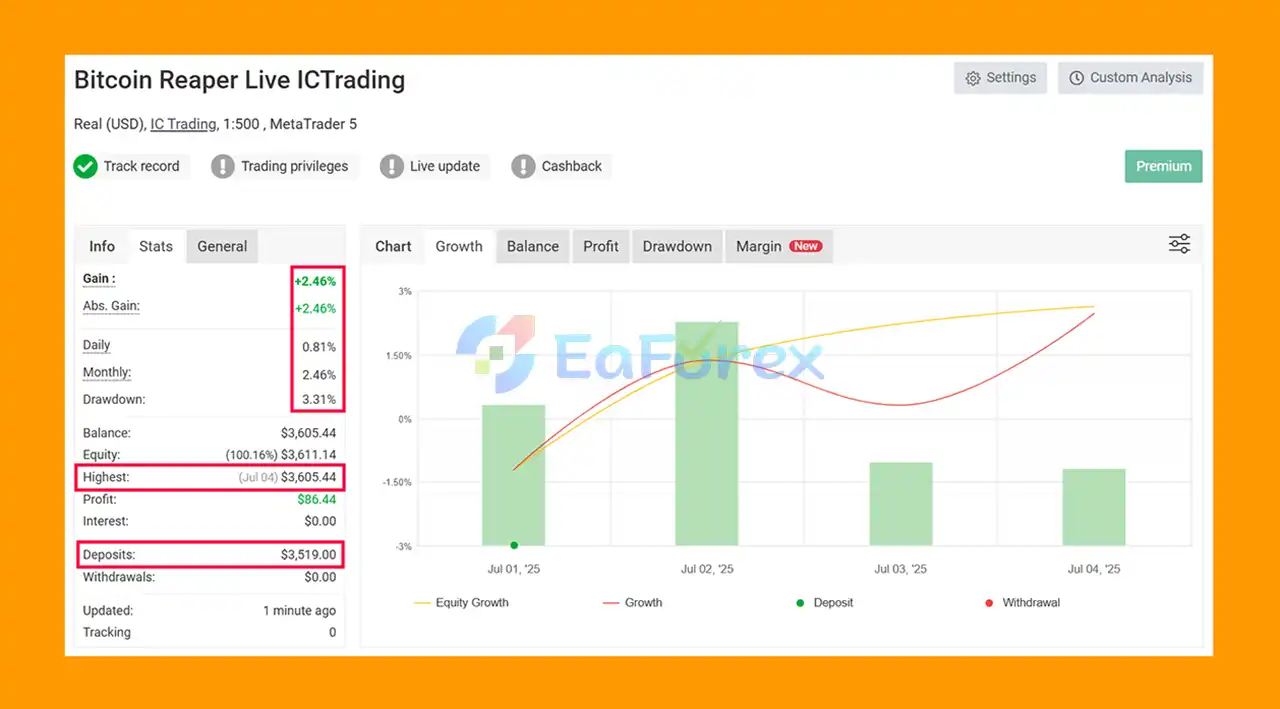This screenshot has height=709, width=1280.
Task: Click the Withdrawals label
Action: click(x=119, y=577)
